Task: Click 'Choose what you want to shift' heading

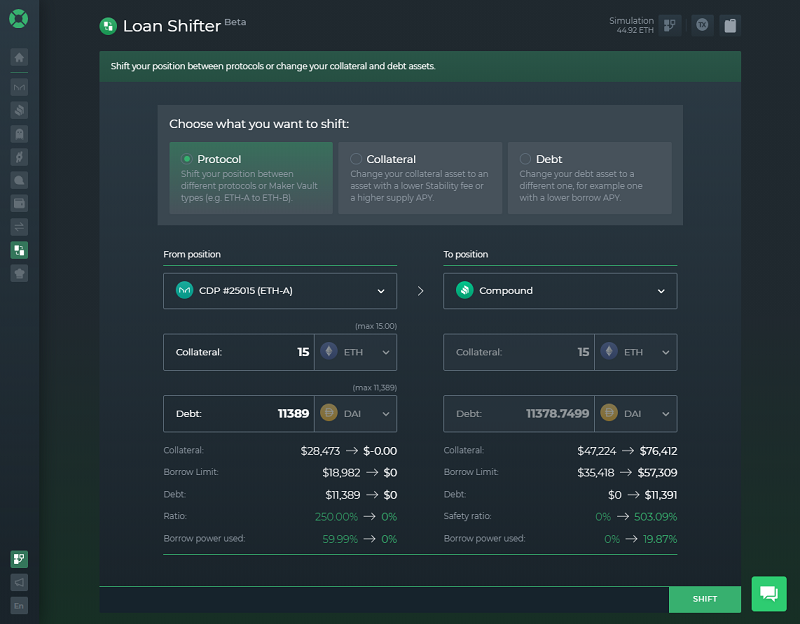Action: pos(259,124)
